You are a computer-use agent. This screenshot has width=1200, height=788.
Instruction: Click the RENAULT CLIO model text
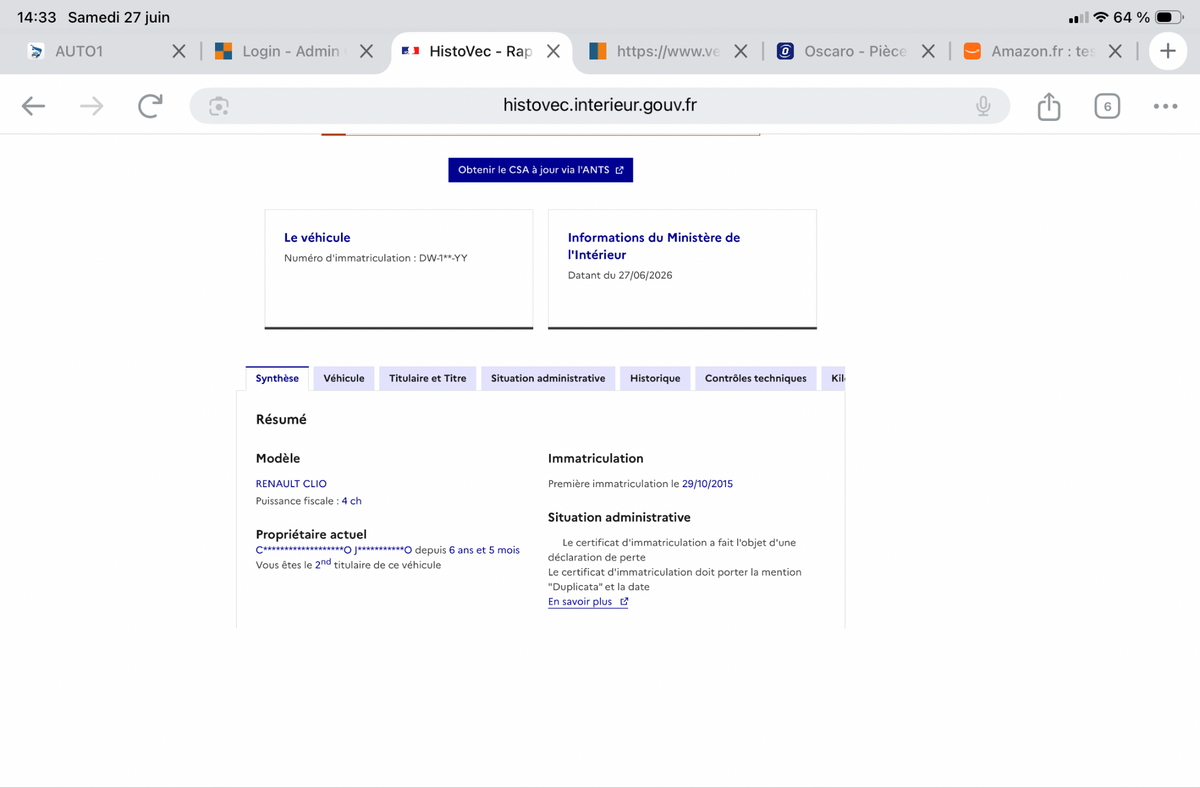click(x=291, y=484)
